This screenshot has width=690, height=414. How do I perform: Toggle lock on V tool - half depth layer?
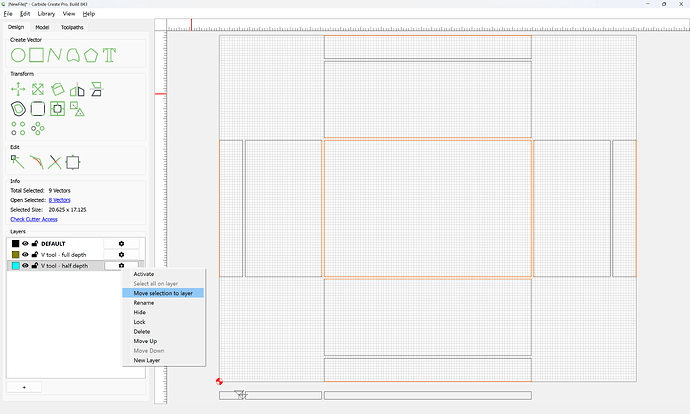[35, 265]
